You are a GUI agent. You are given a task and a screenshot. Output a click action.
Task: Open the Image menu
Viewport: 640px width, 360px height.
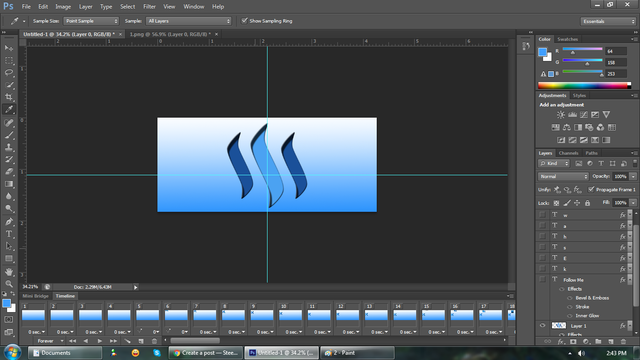click(63, 7)
